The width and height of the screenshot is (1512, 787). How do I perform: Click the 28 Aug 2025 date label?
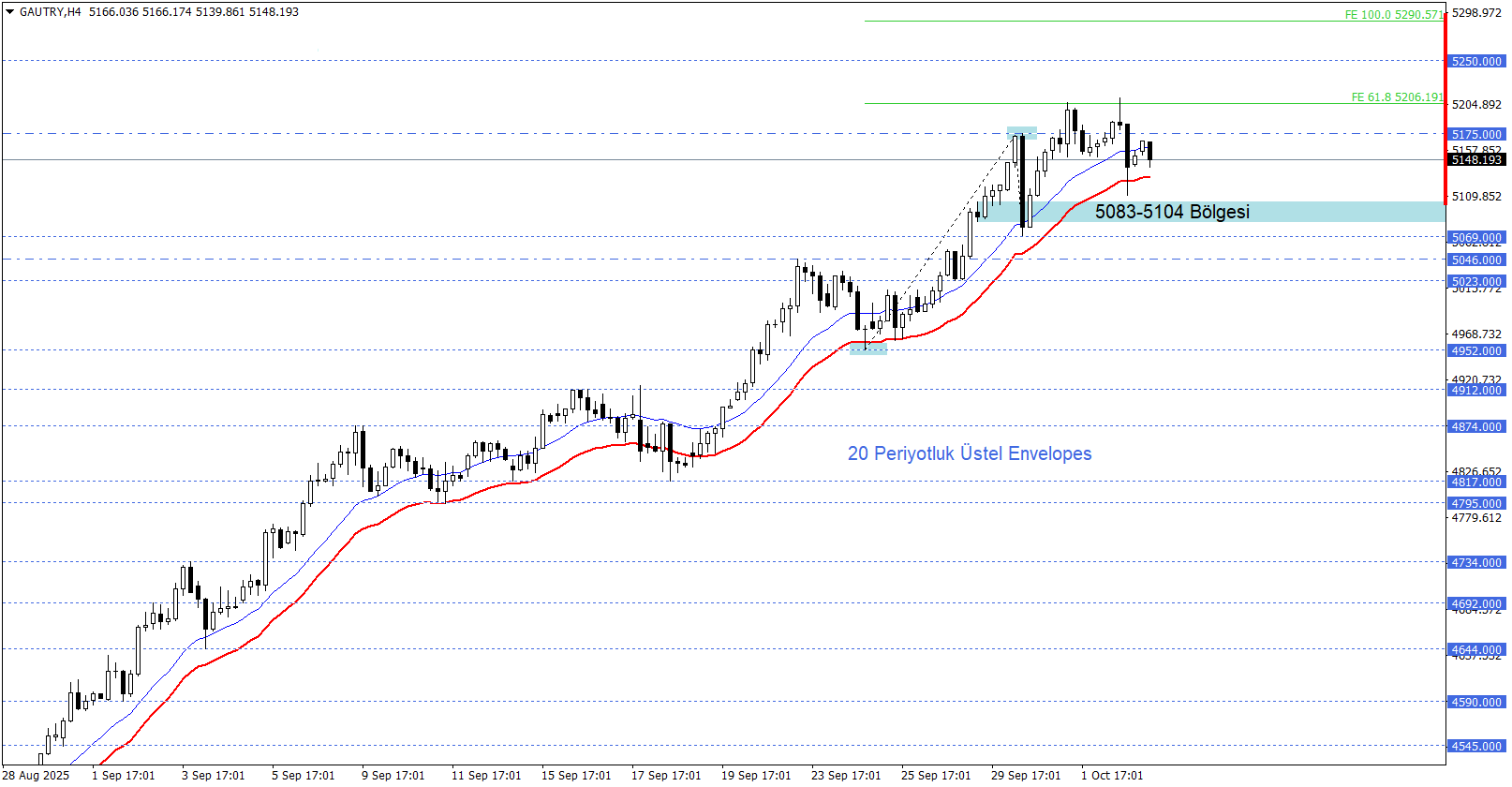coord(37,776)
